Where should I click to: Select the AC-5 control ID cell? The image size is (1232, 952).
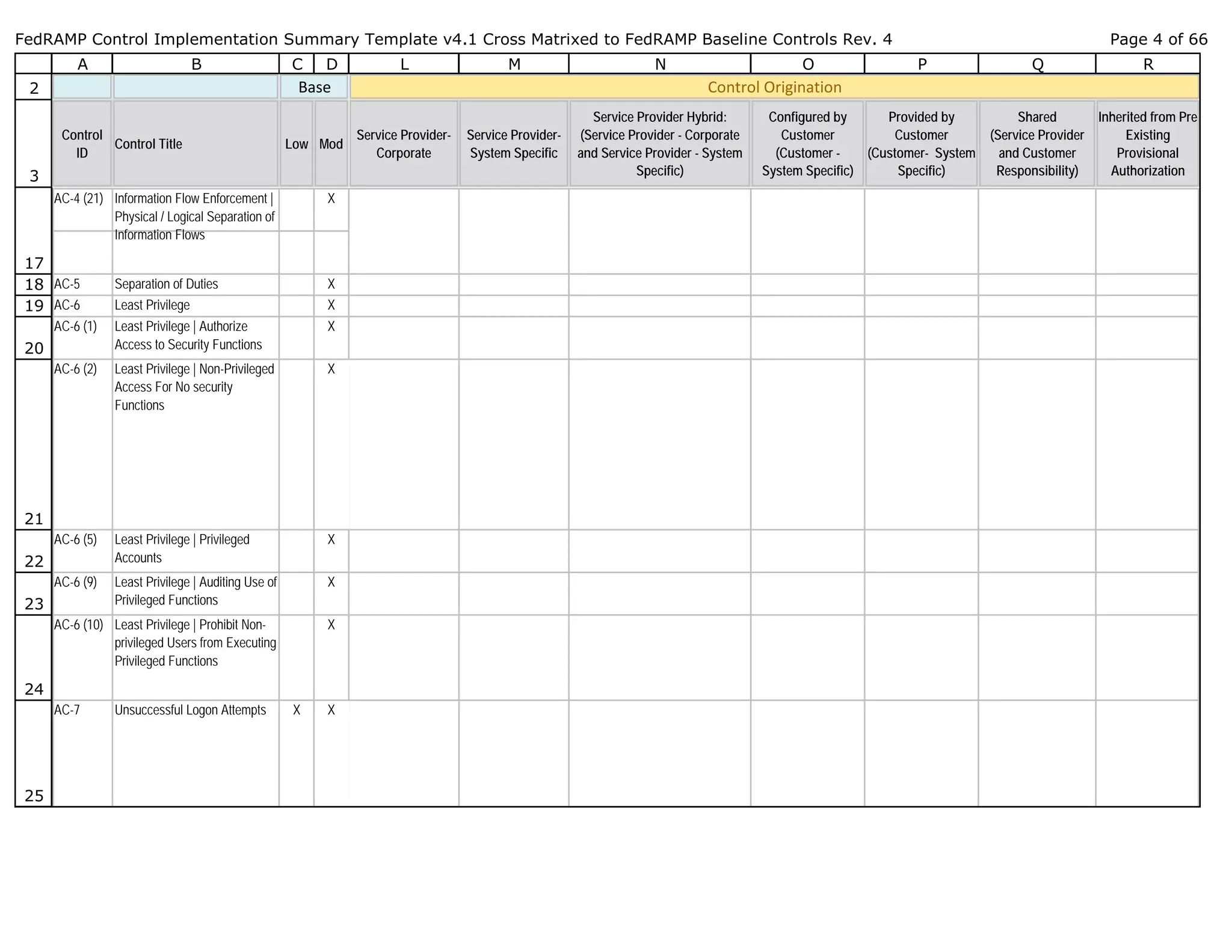click(82, 284)
